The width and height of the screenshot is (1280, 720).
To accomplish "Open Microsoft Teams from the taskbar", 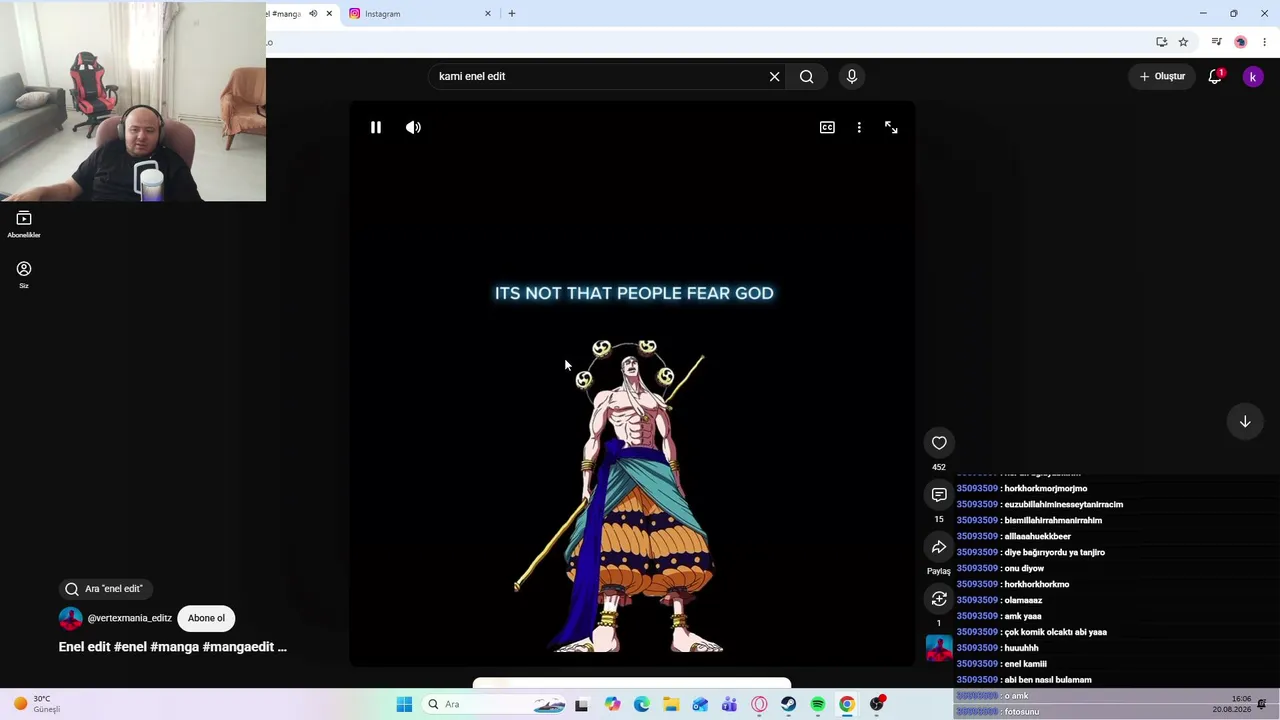I will [x=729, y=704].
